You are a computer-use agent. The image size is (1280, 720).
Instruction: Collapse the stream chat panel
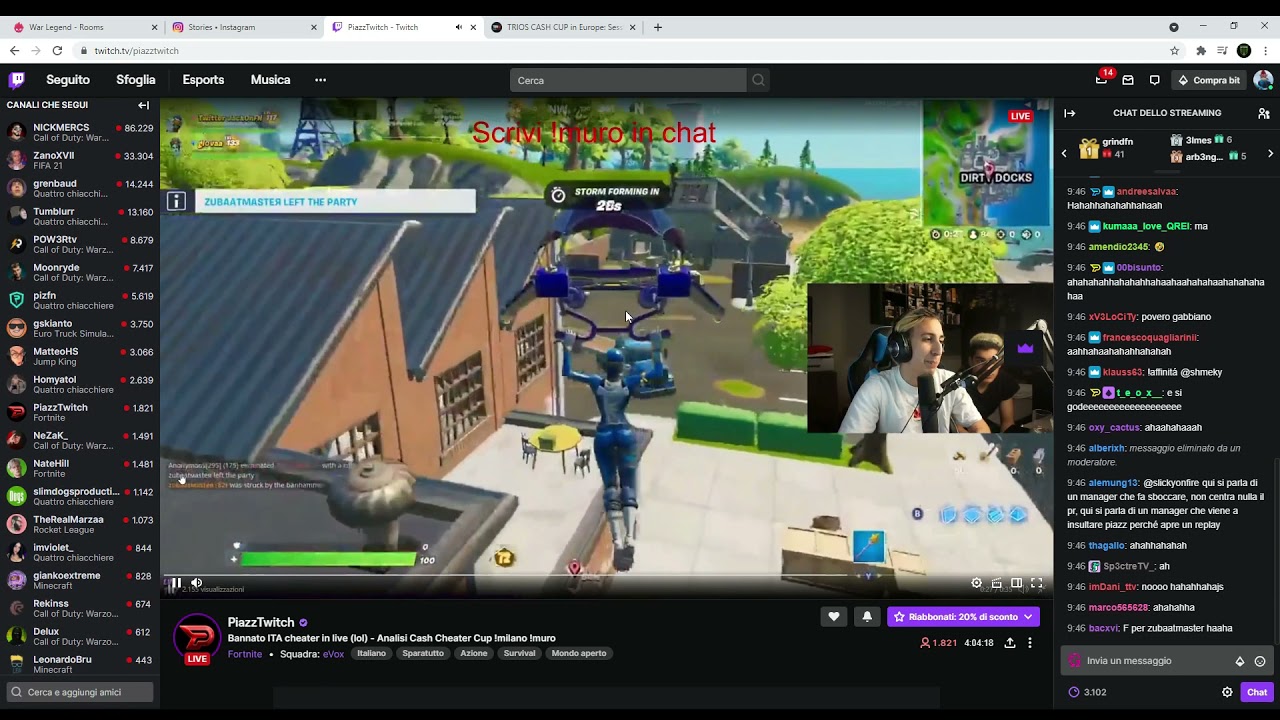tap(1069, 113)
